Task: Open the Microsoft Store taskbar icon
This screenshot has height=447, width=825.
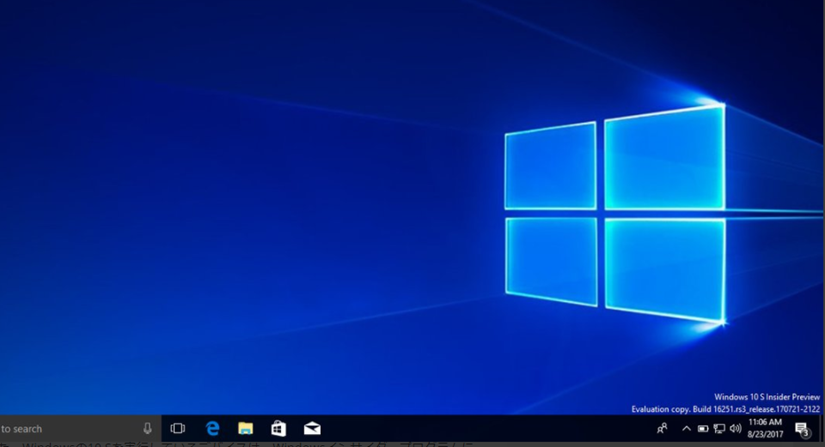Action: [279, 429]
